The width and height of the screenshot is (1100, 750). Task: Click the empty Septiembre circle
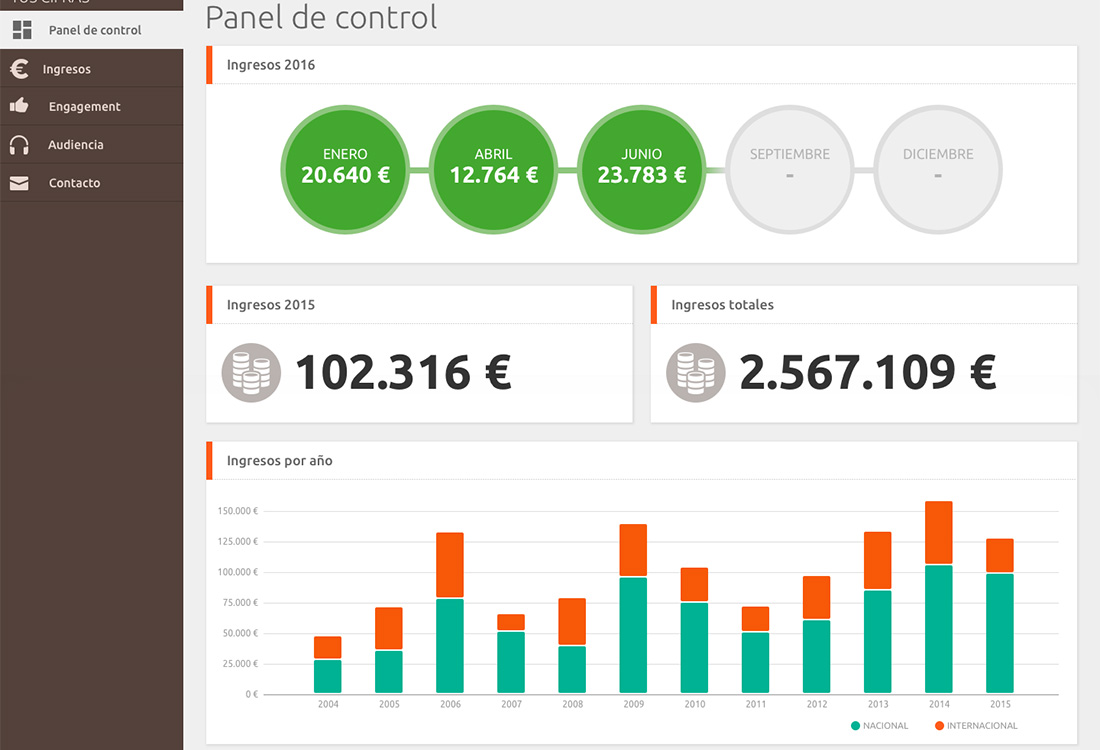point(789,167)
